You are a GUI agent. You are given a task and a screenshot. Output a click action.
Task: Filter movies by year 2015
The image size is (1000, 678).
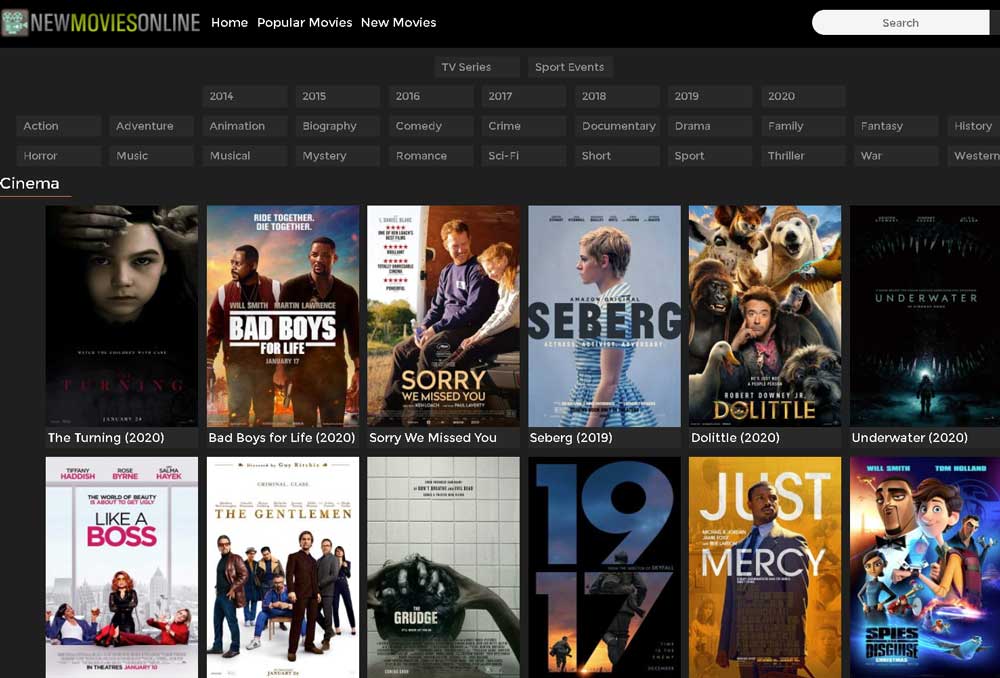click(x=337, y=96)
